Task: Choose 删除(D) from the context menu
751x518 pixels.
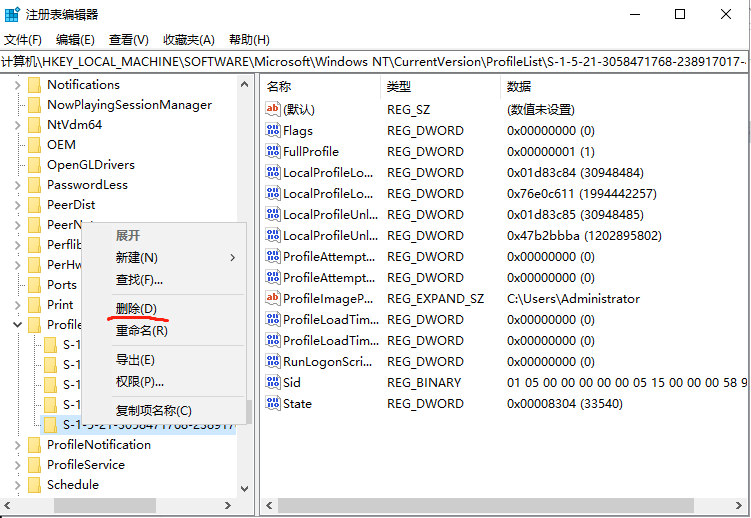Action: click(x=136, y=308)
